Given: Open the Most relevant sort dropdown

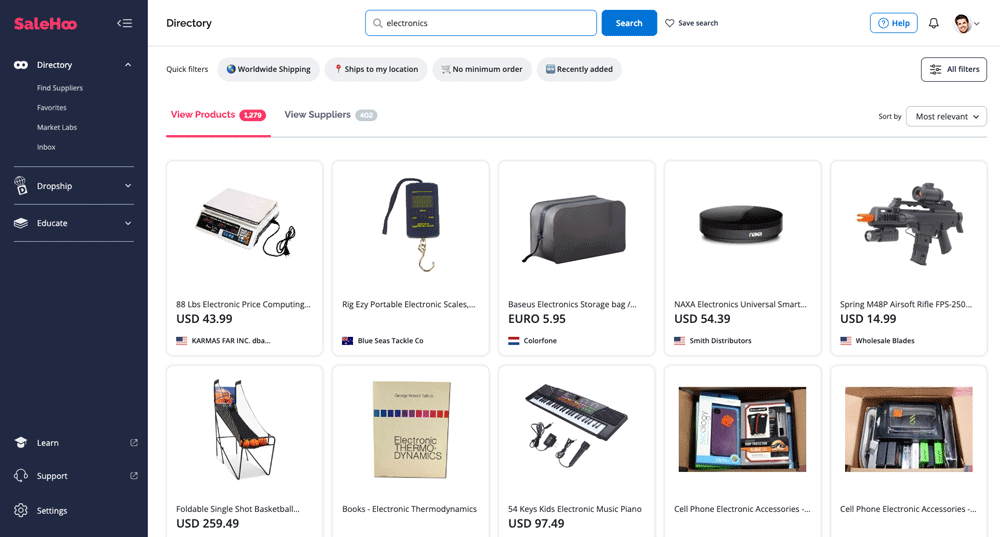Looking at the screenshot, I should 946,117.
